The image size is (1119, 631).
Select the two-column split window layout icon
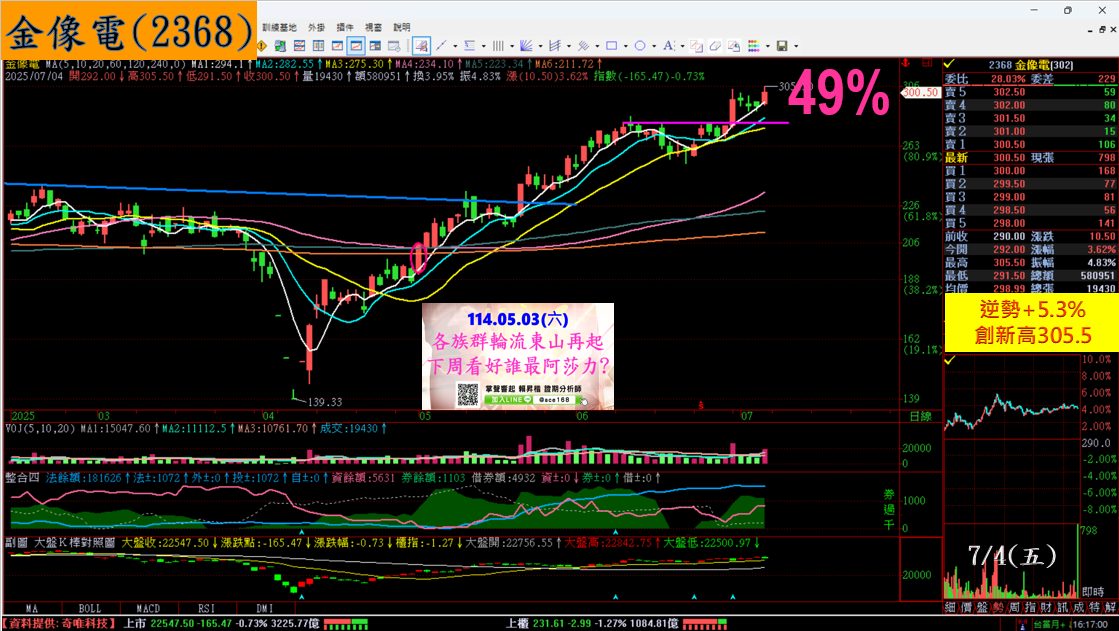318,46
